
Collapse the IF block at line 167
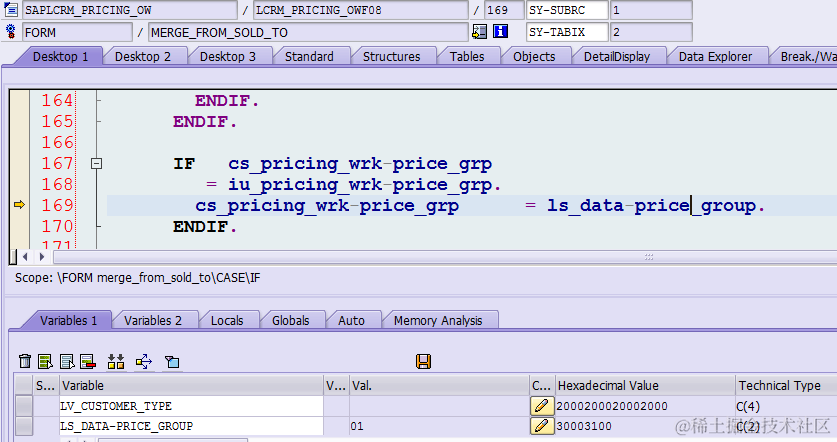pyautogui.click(x=97, y=163)
